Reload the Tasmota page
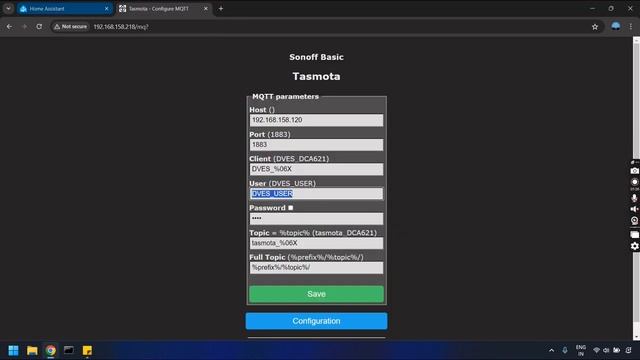The width and height of the screenshot is (640, 360). (39, 27)
